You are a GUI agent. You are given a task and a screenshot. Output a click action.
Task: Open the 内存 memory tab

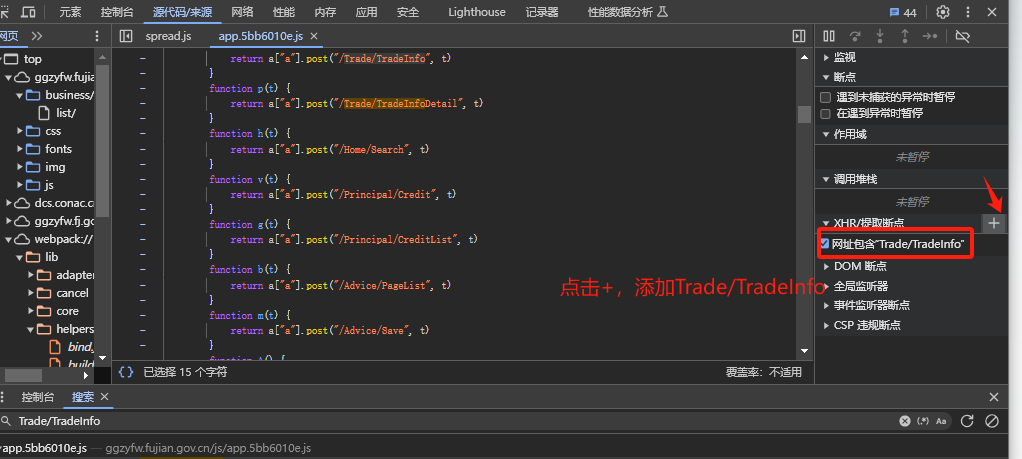tap(325, 12)
